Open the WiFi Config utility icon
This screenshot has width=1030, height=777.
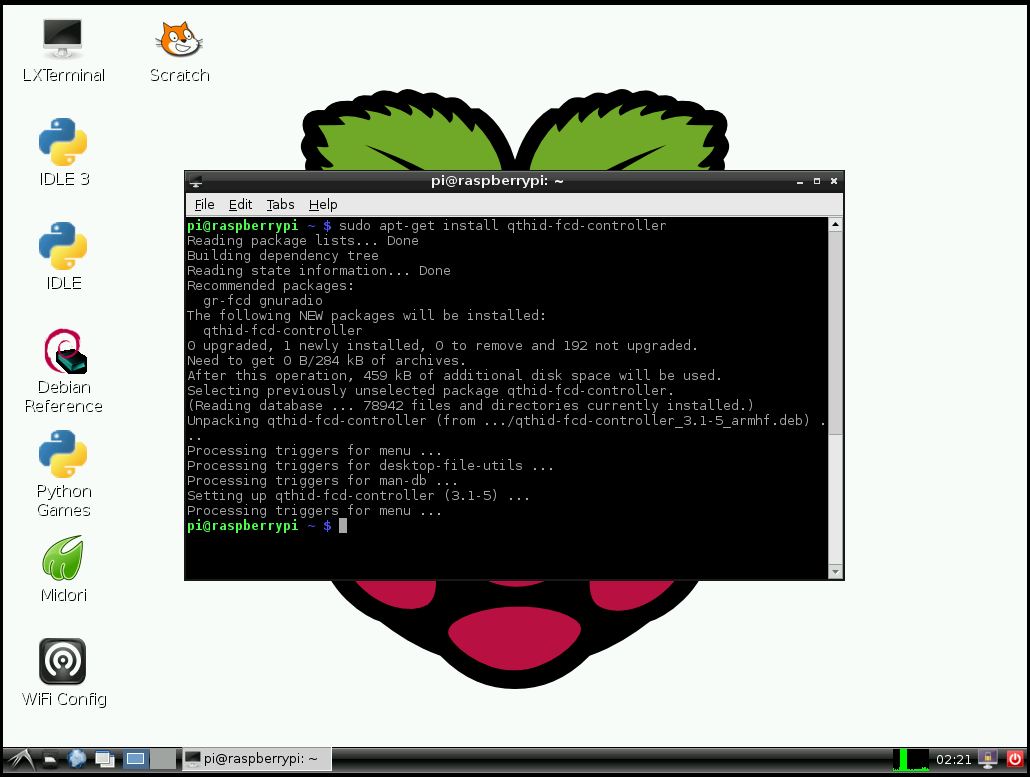pos(63,672)
